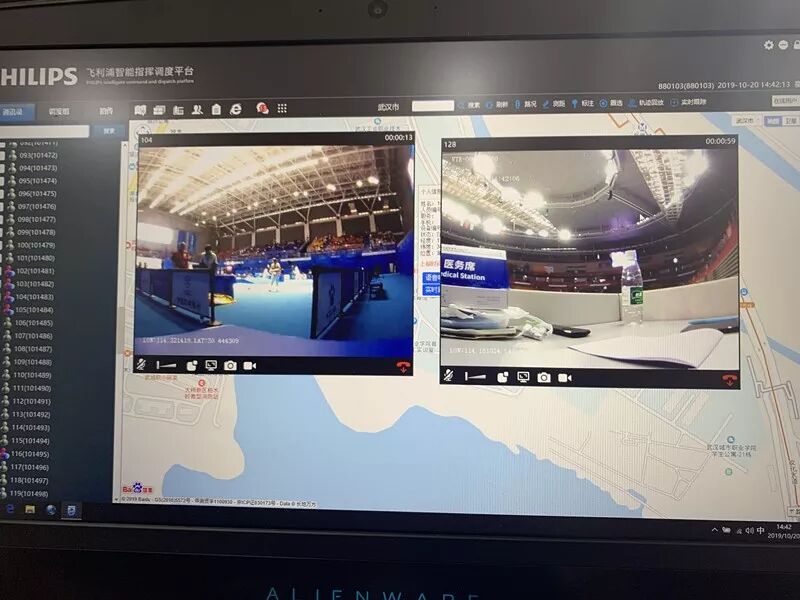Select contact 104(101483)
Screen dimensions: 800x600
[x=35, y=297]
